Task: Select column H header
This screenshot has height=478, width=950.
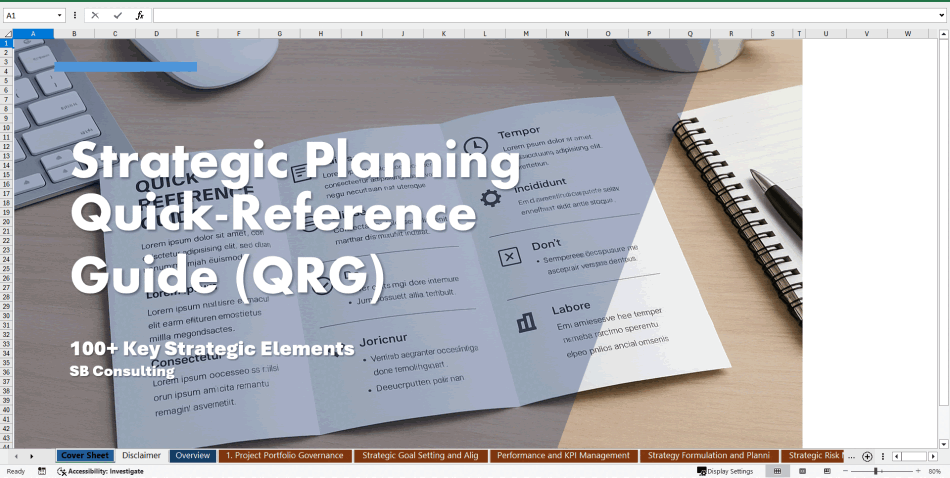Action: 321,34
